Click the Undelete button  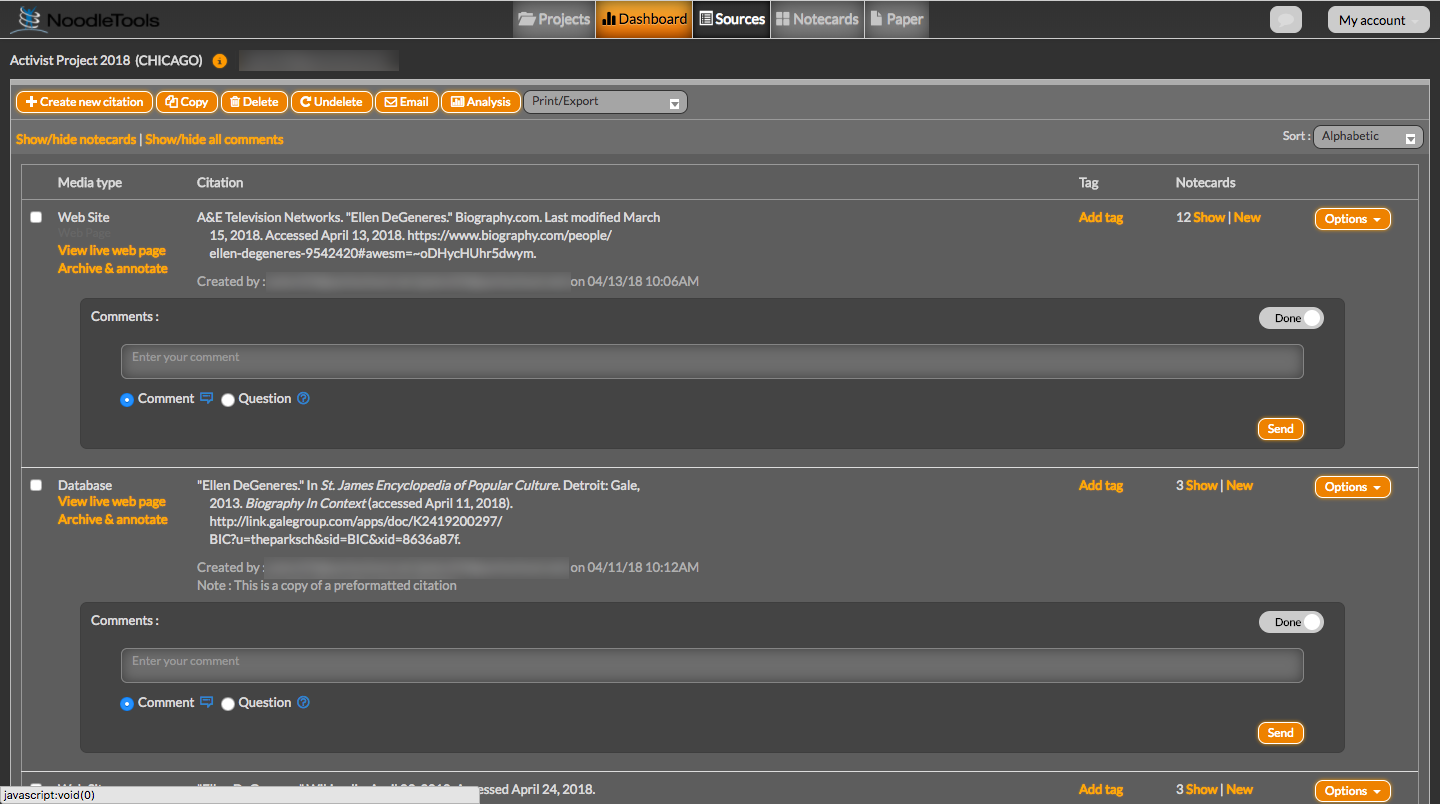tap(332, 102)
